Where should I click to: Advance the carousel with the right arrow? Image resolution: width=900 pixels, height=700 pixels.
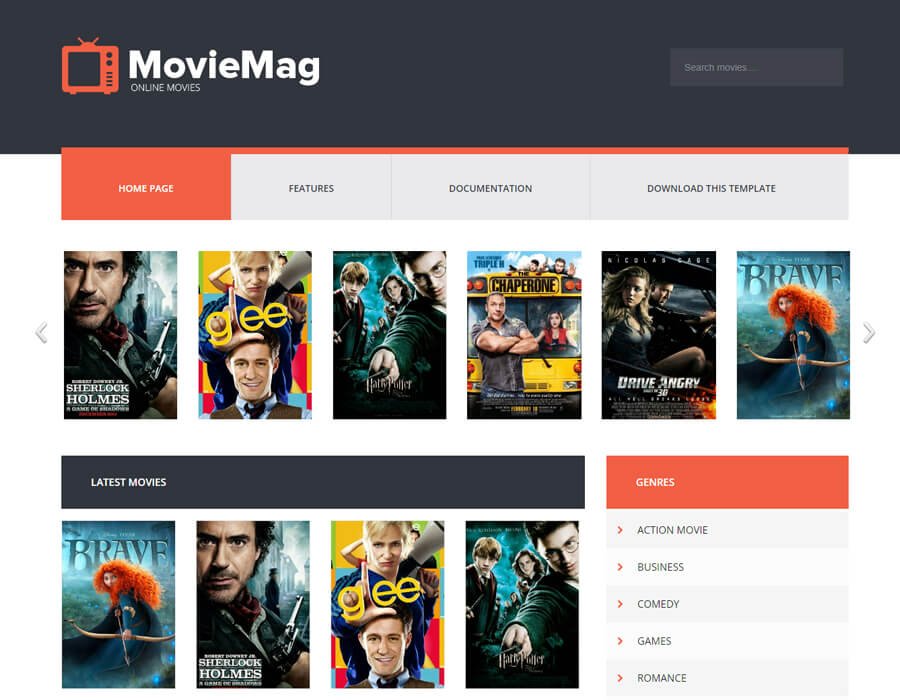[869, 332]
